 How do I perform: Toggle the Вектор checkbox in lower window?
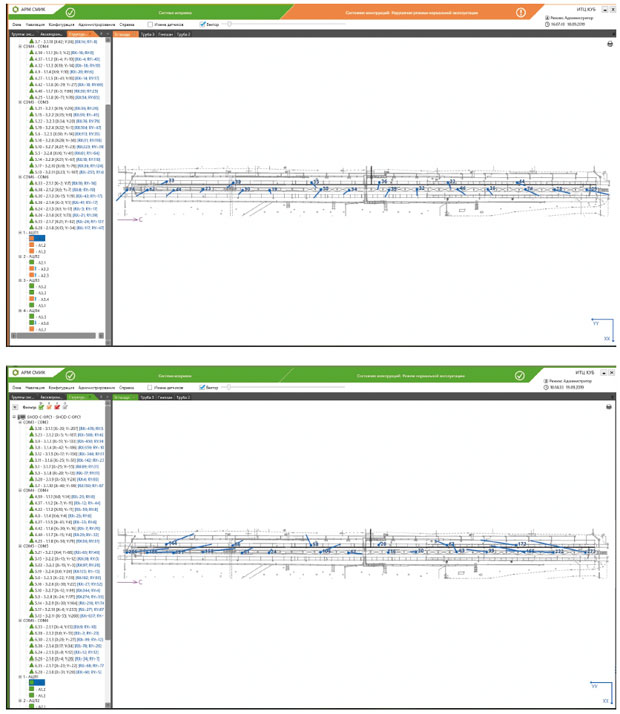(202, 387)
